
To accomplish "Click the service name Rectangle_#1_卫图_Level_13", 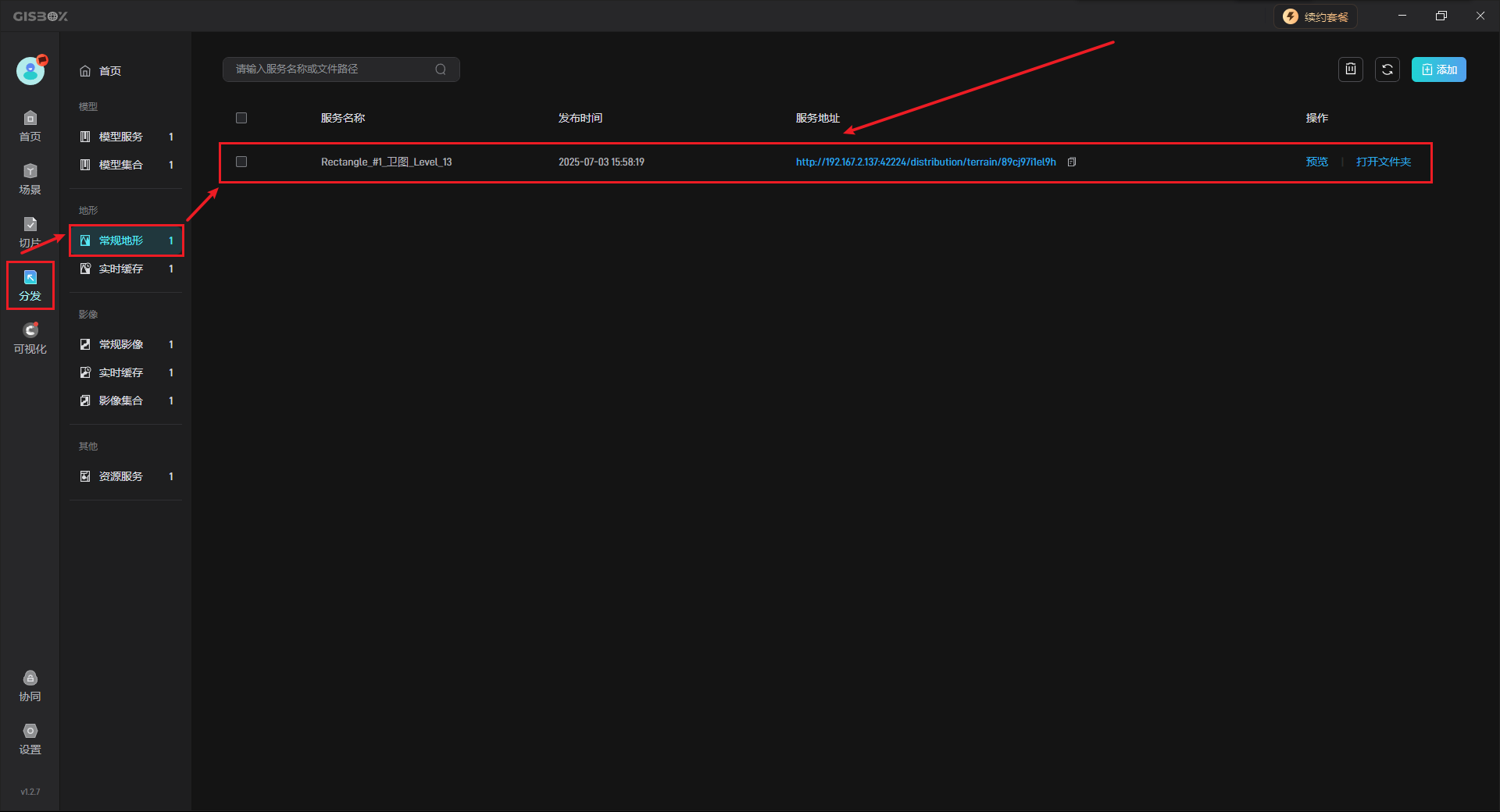I will [386, 162].
